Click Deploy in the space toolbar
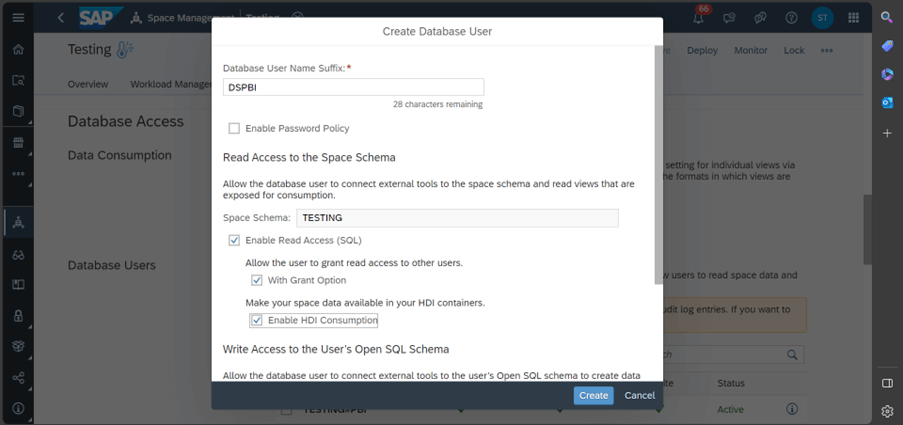Viewport: 903px width, 425px height. (702, 50)
